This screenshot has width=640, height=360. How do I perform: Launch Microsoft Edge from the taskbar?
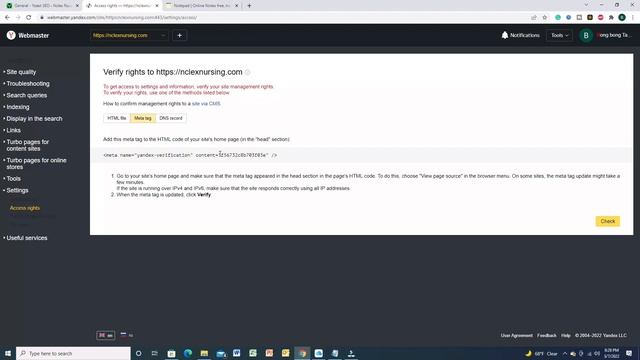[188, 353]
